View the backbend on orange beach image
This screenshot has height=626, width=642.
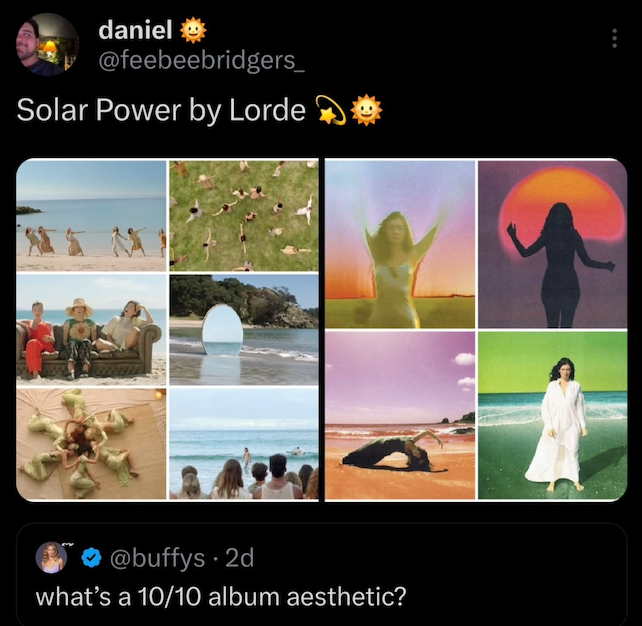(400, 416)
